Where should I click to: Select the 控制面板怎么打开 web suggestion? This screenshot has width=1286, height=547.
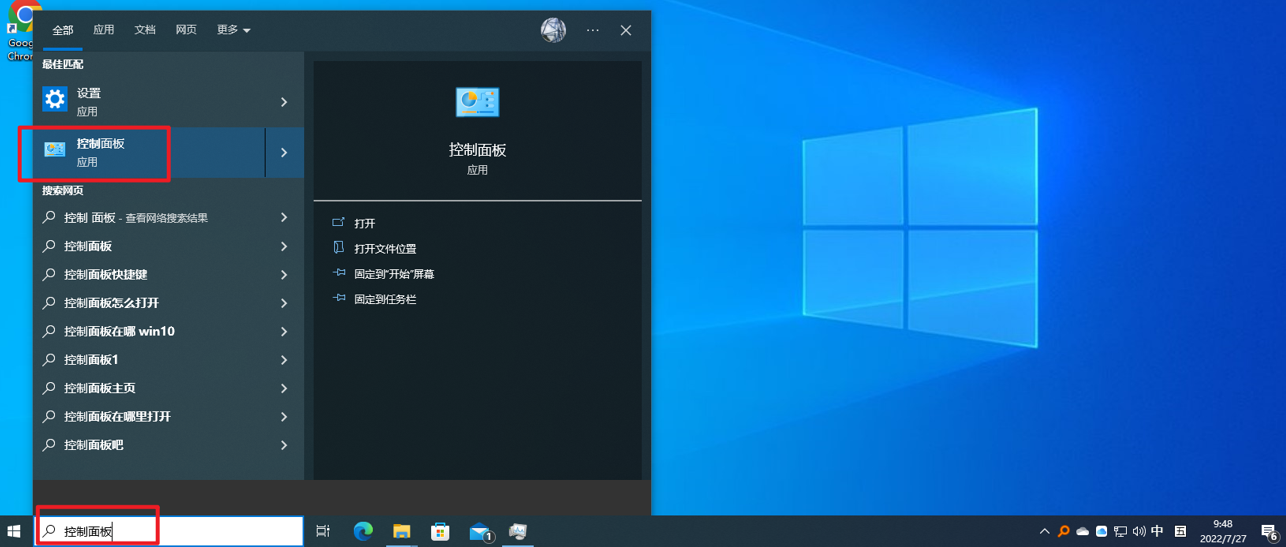(112, 303)
